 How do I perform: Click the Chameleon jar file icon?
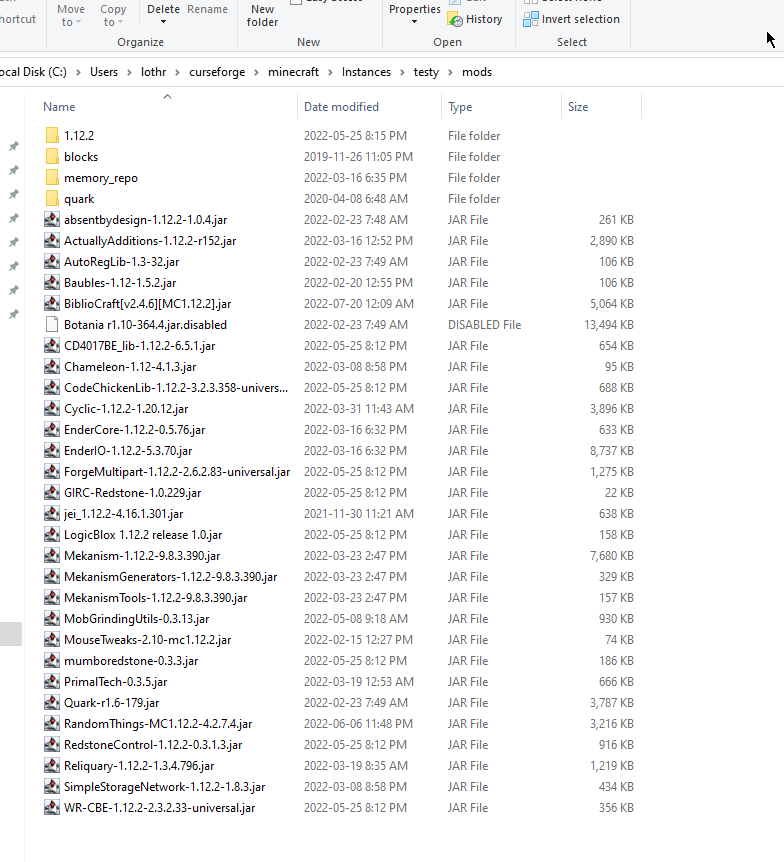[x=52, y=367]
